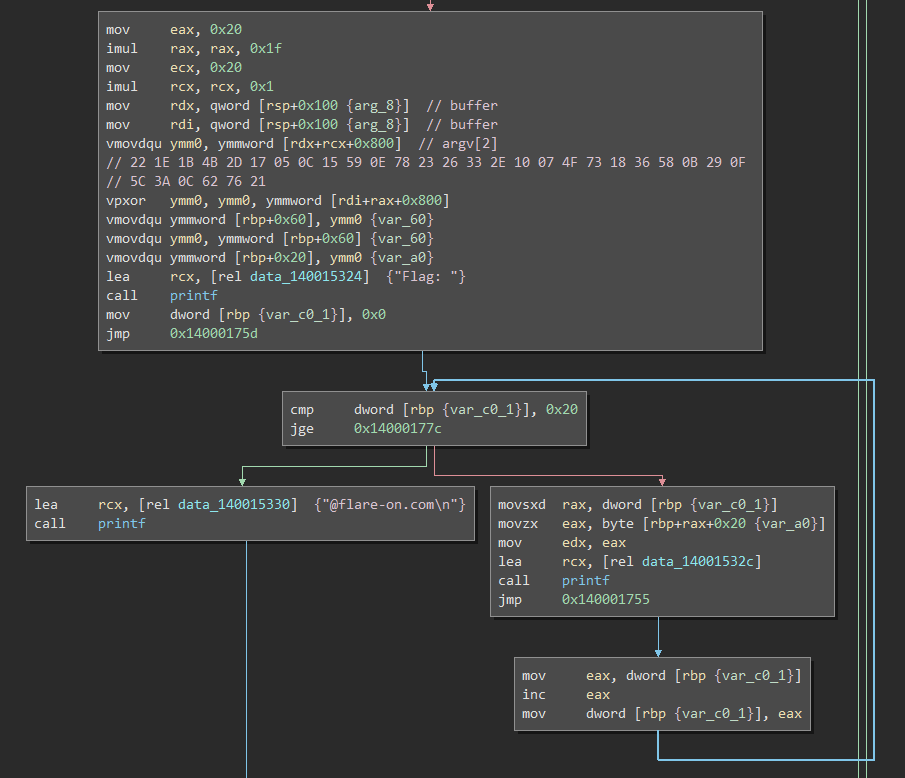Select the cmp var_c0_1, 0x20 instruction
The width and height of the screenshot is (905, 778).
coord(434,409)
